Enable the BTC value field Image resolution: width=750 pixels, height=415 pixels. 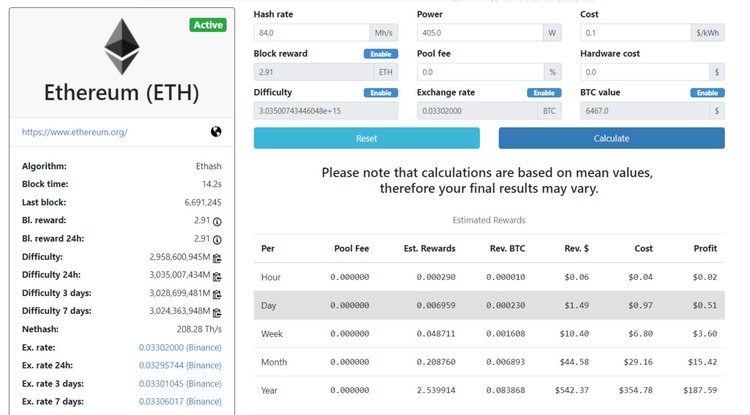[x=707, y=92]
